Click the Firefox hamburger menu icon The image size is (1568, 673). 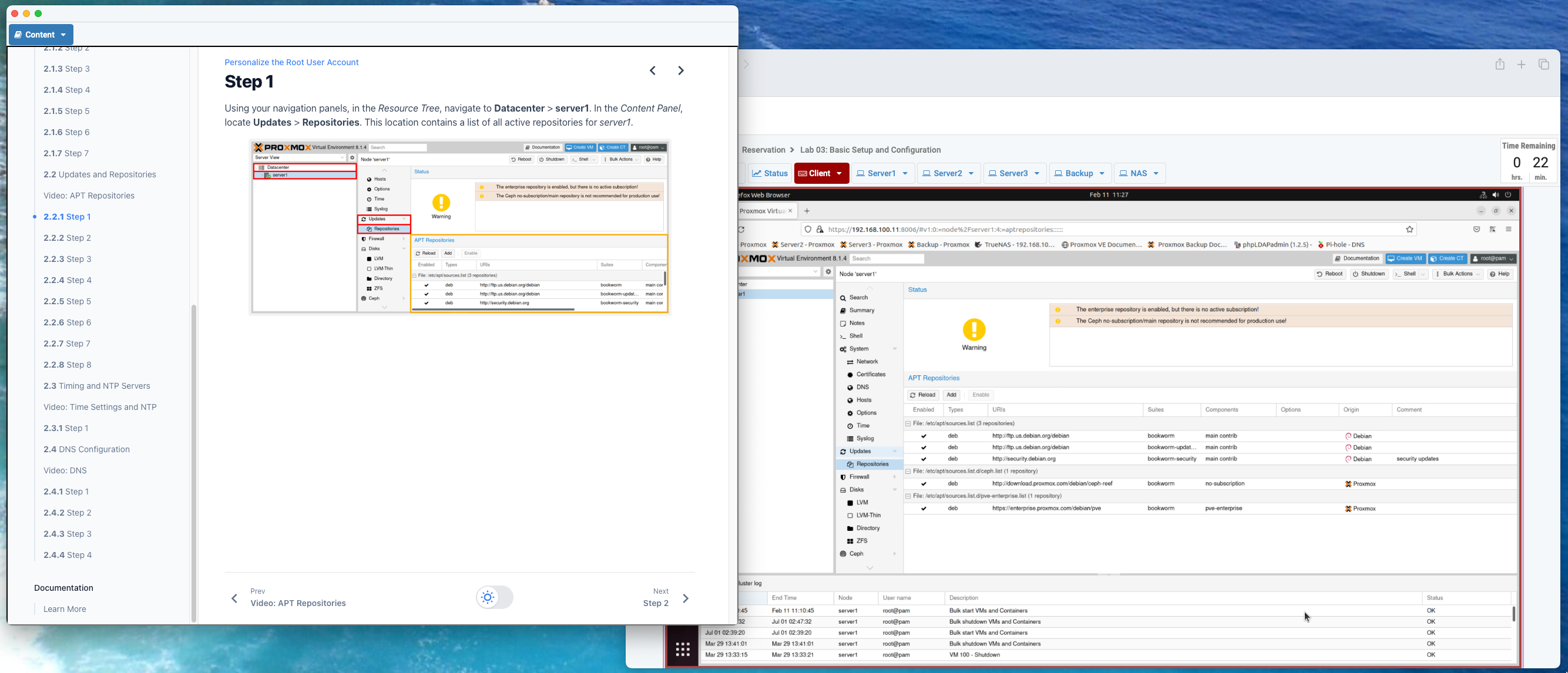click(1508, 230)
